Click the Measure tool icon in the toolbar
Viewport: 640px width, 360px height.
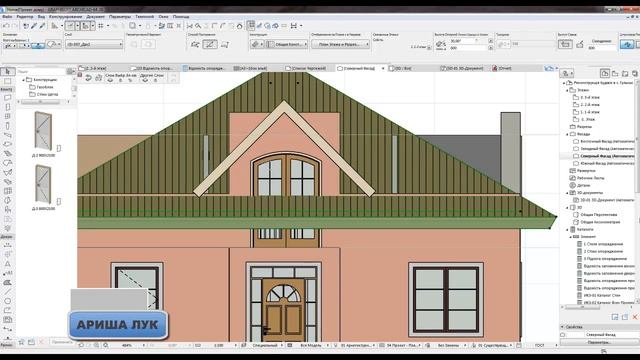tap(54, 26)
